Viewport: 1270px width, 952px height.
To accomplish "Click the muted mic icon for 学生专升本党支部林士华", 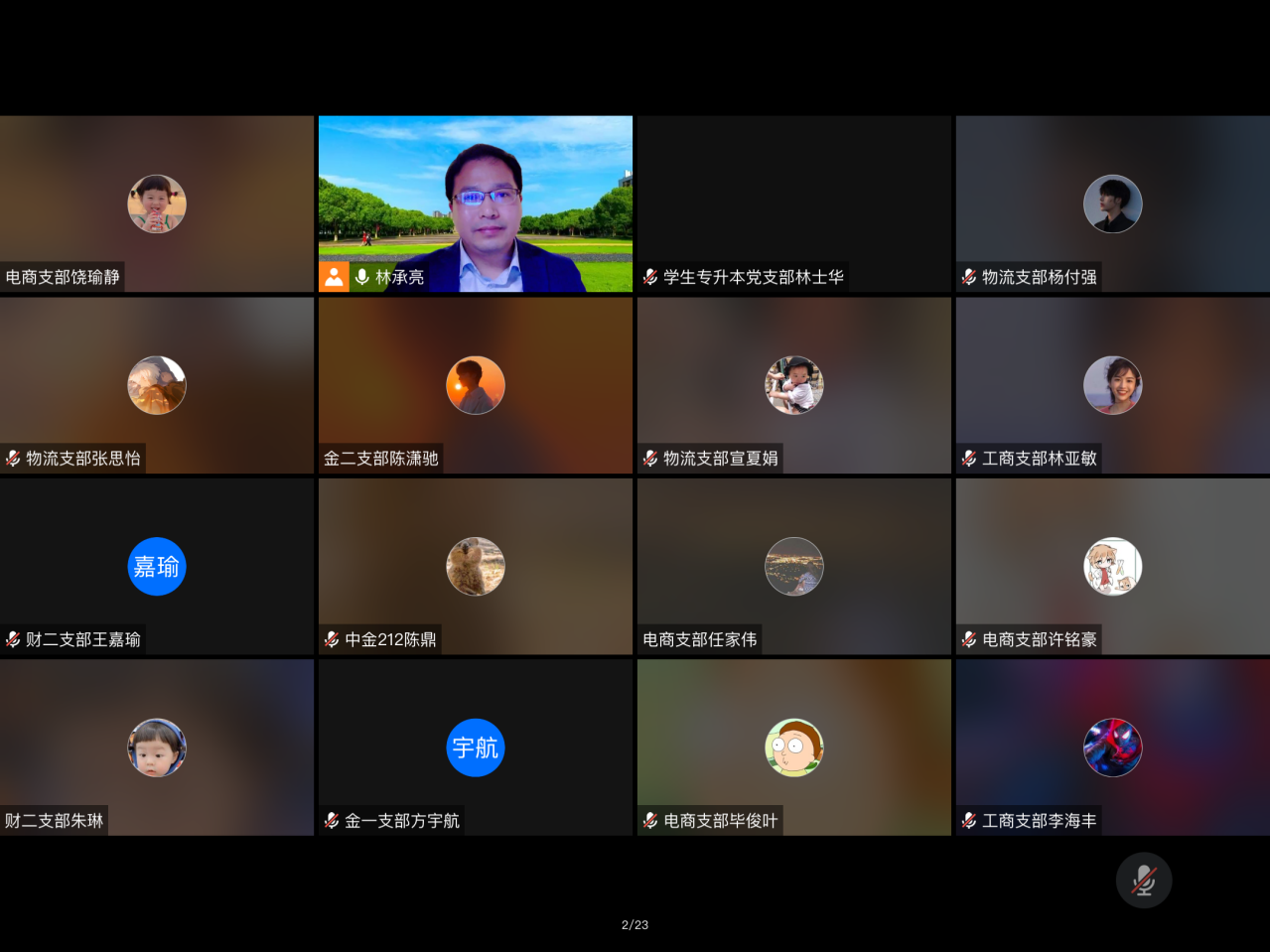I will coord(650,277).
